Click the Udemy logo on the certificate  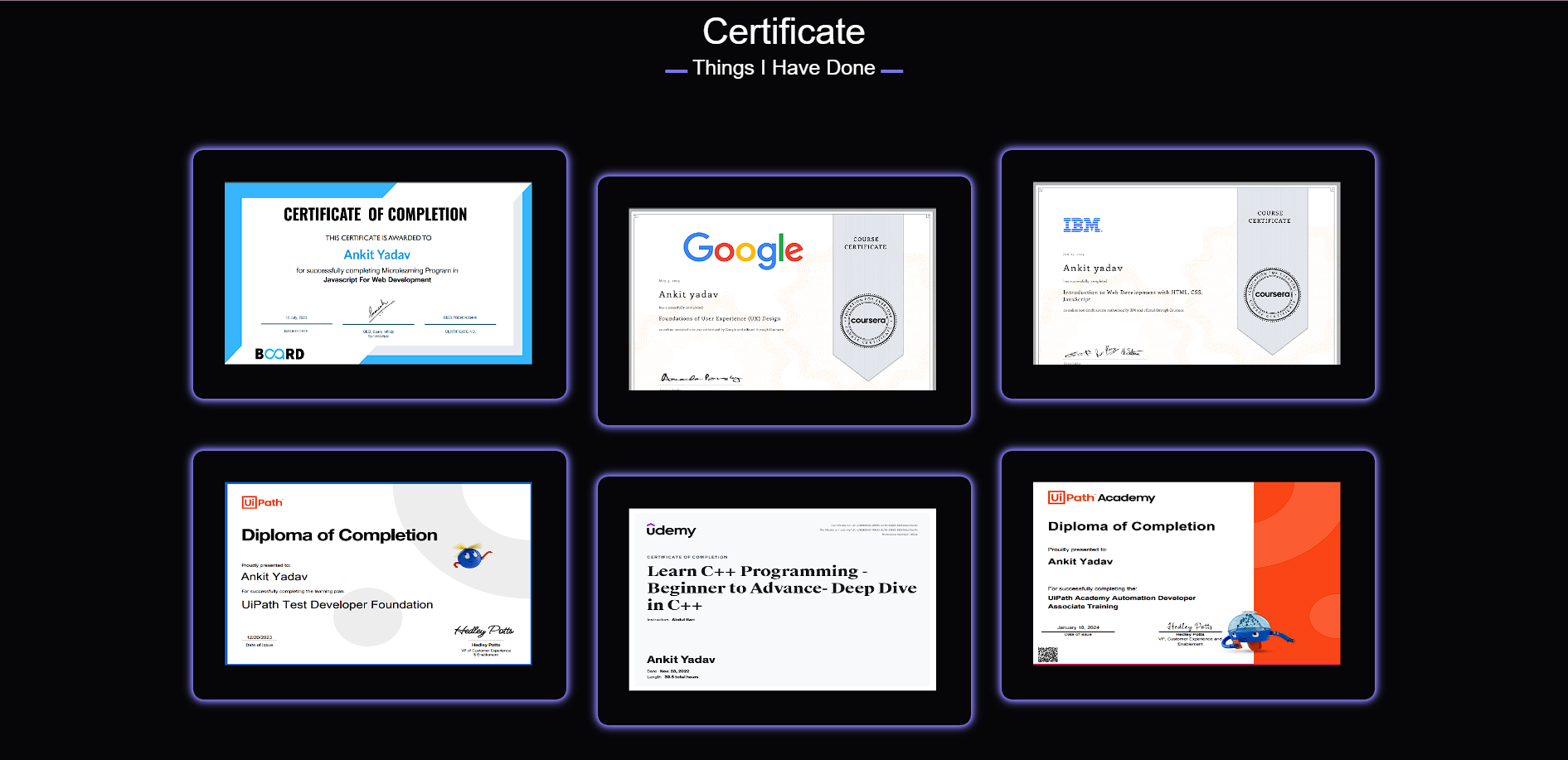click(x=671, y=530)
